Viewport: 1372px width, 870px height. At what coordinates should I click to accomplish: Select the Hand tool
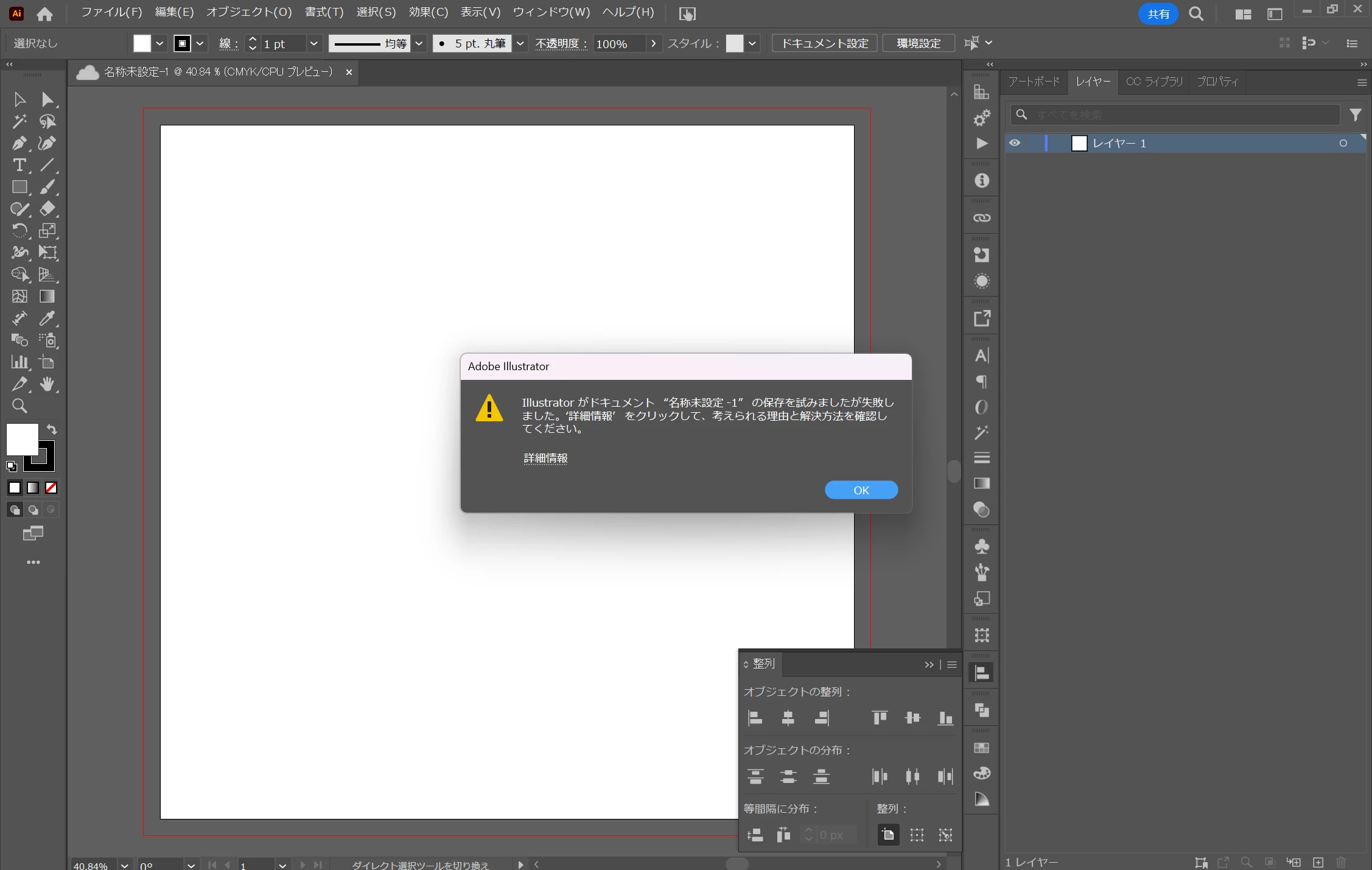(47, 384)
